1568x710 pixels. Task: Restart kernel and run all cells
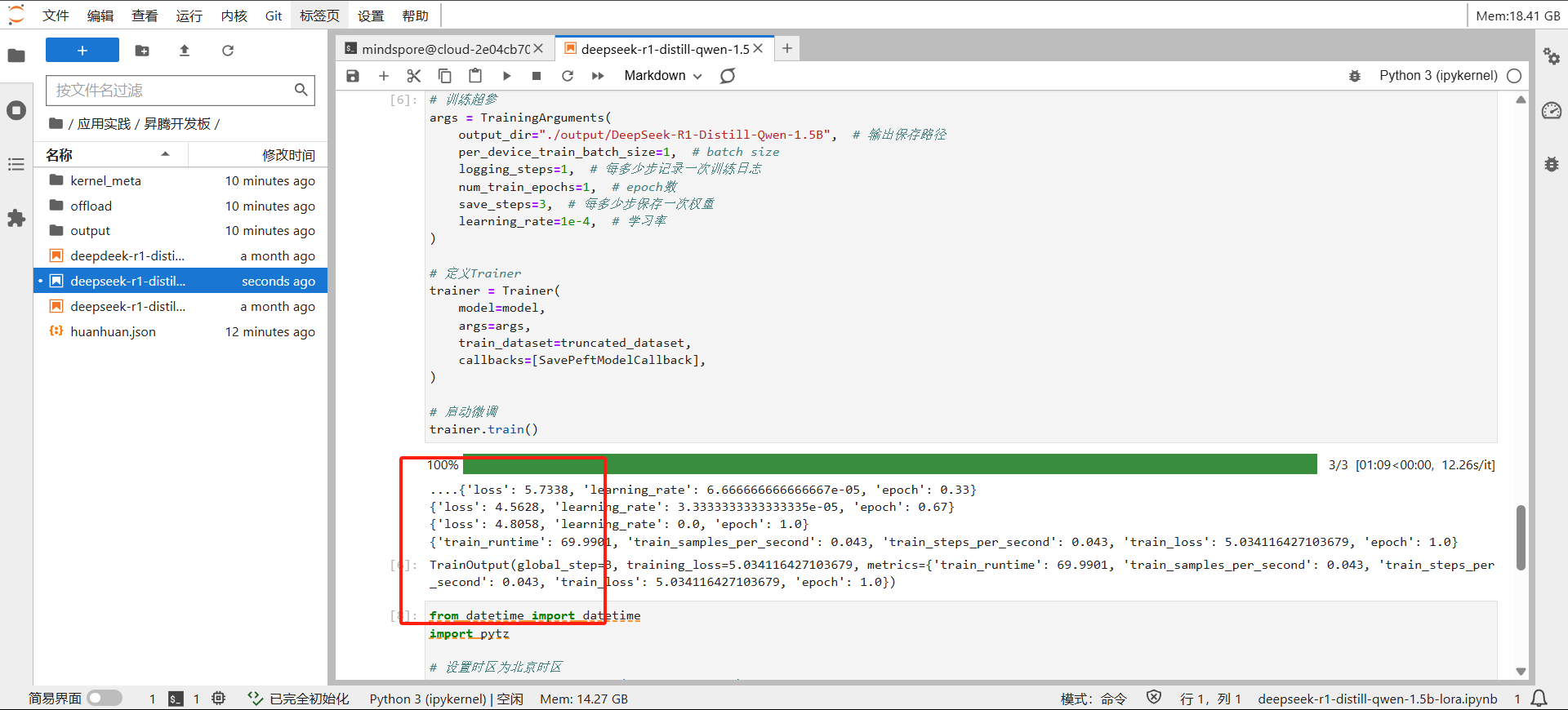pos(598,76)
